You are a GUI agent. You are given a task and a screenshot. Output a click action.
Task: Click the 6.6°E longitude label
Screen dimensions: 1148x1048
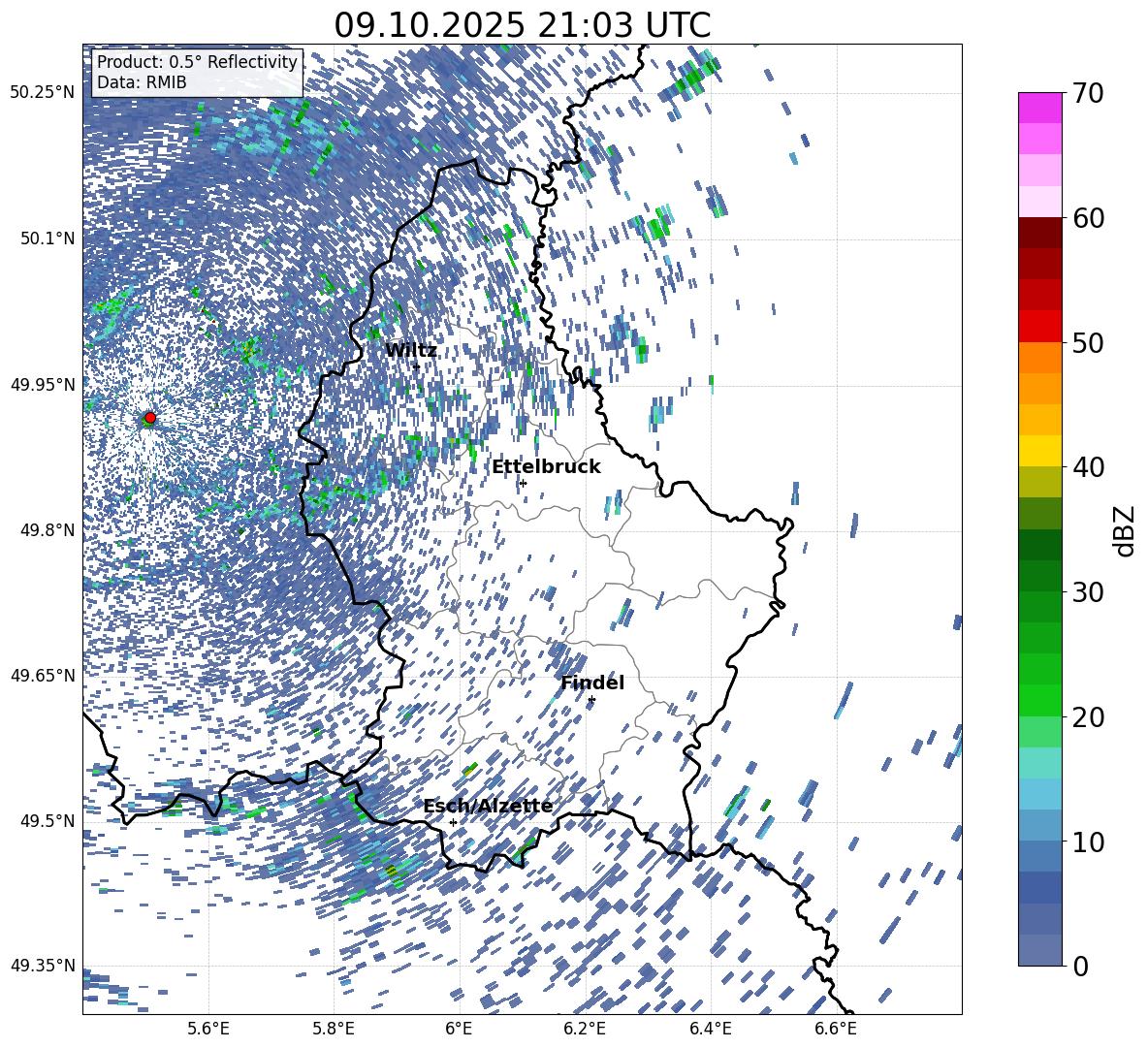(x=836, y=1030)
